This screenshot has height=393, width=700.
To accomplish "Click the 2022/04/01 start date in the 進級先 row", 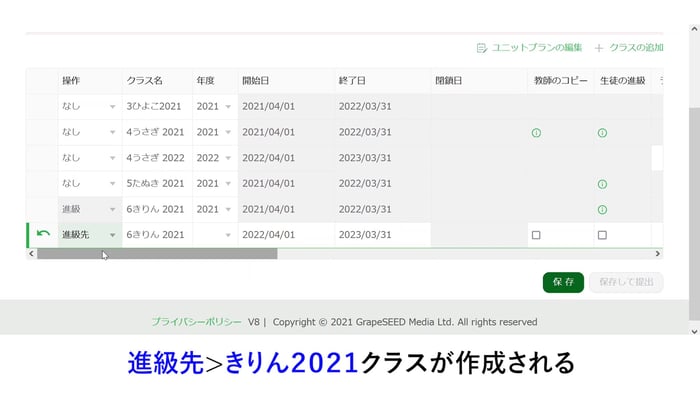I will tap(268, 235).
